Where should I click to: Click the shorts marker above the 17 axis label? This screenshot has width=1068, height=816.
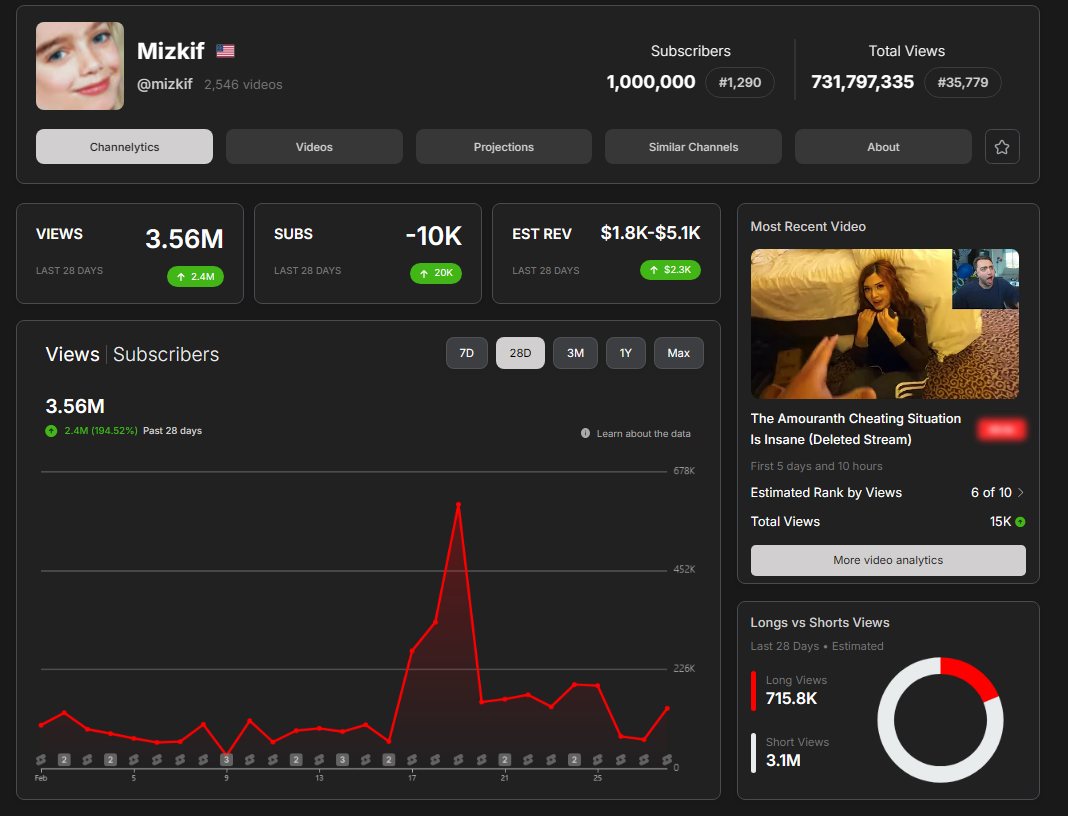pos(411,759)
